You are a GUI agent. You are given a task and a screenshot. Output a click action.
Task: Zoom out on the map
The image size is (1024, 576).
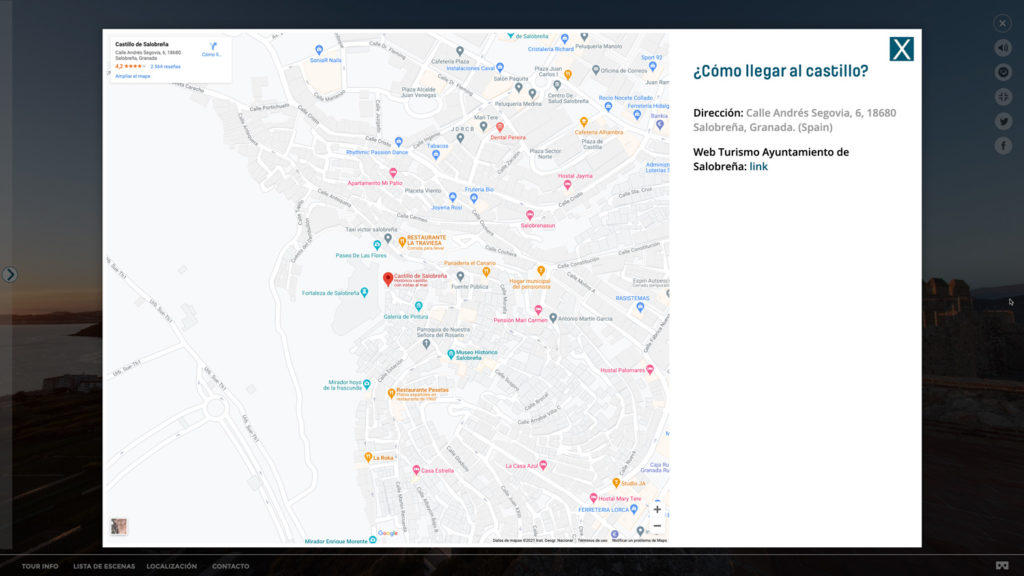(x=657, y=526)
